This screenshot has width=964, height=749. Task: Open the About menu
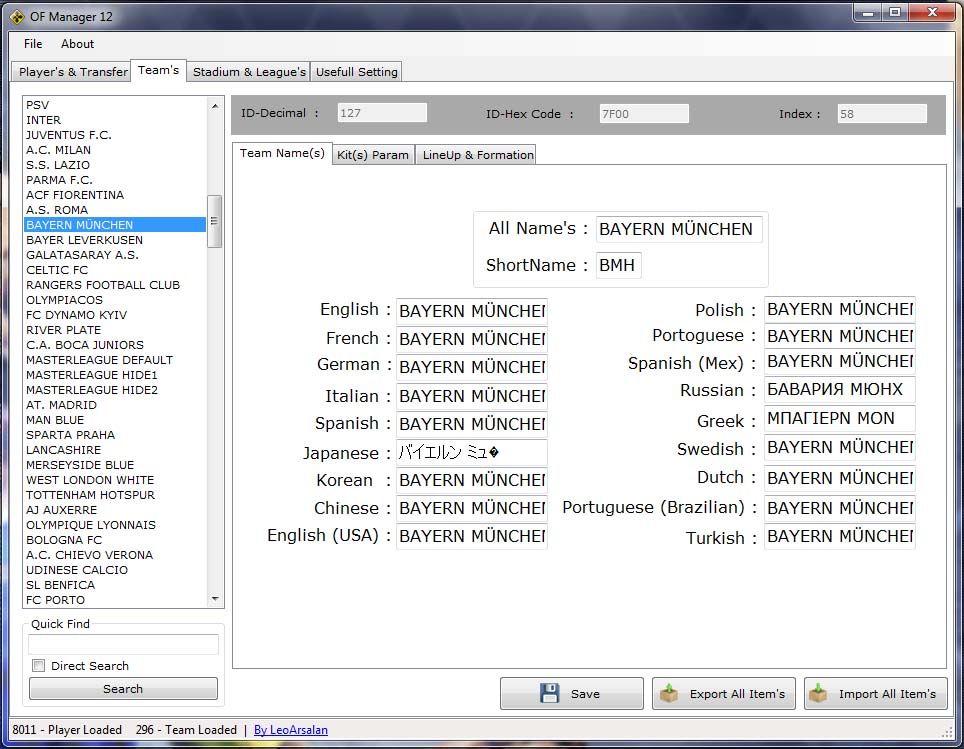tap(77, 44)
